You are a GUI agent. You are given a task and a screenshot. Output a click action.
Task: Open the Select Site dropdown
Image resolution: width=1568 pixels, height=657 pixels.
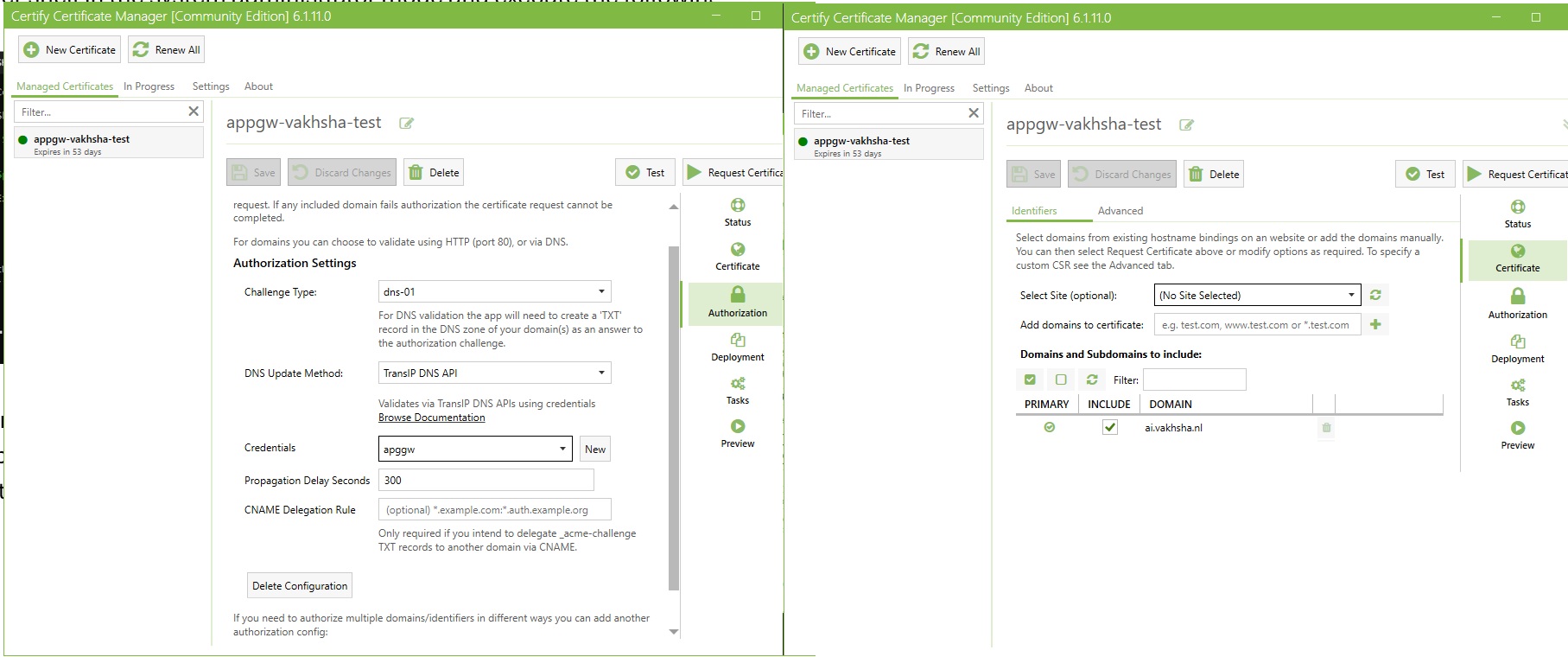point(1257,295)
